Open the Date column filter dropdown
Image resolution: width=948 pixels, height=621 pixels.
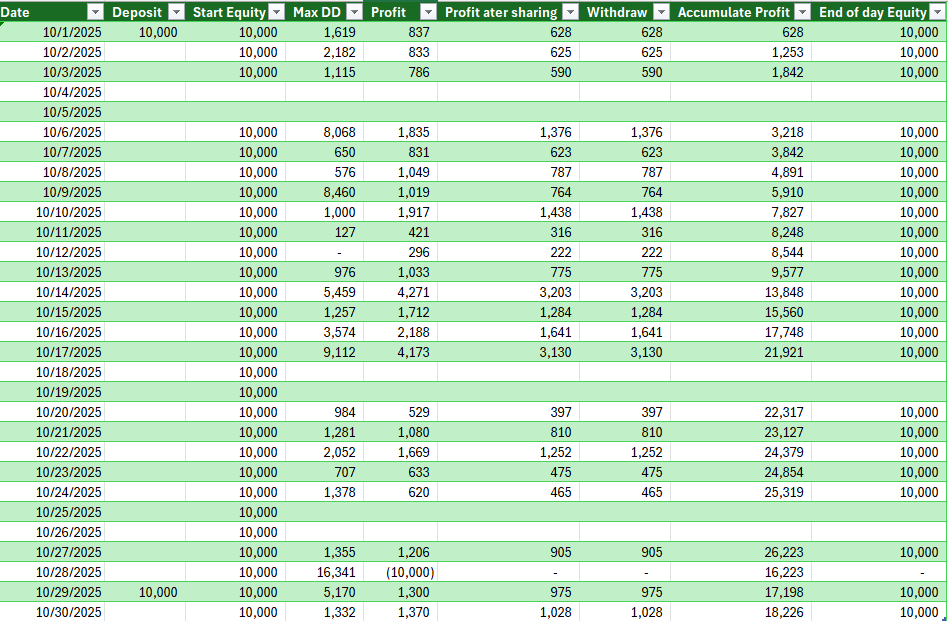point(95,12)
